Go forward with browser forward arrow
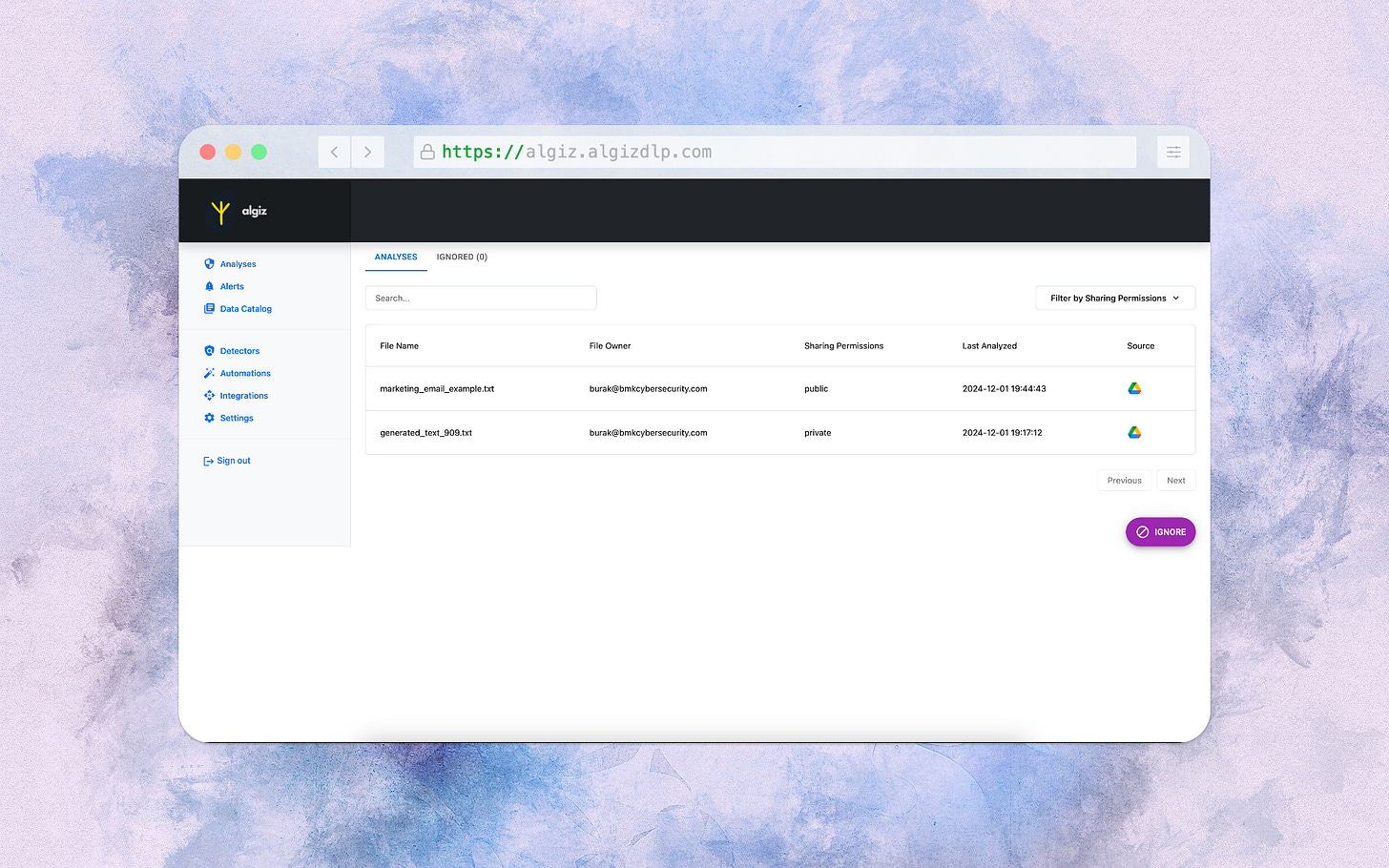Screen dimensions: 1389x868 click(367, 152)
